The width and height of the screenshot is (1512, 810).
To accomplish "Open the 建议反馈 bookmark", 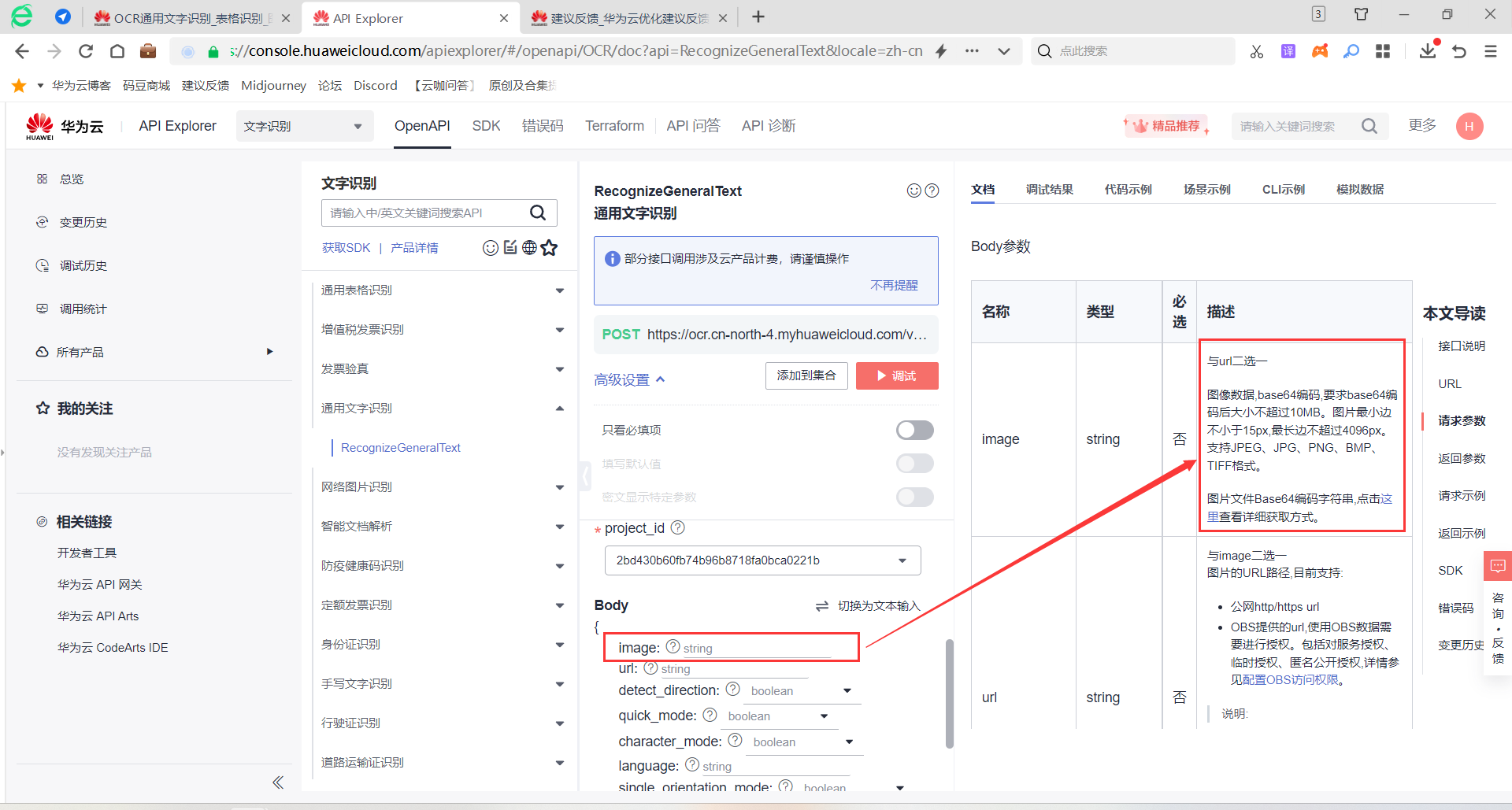I will 206,85.
